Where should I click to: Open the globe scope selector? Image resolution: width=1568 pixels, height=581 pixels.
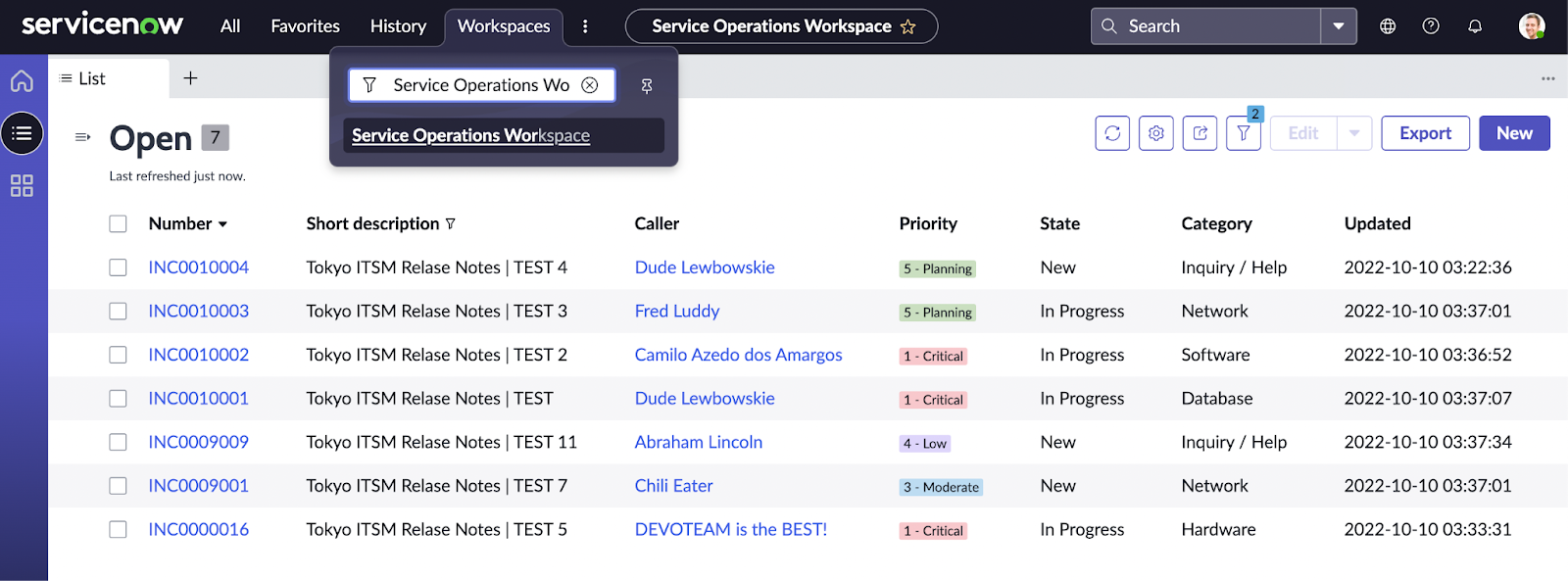[x=1388, y=26]
